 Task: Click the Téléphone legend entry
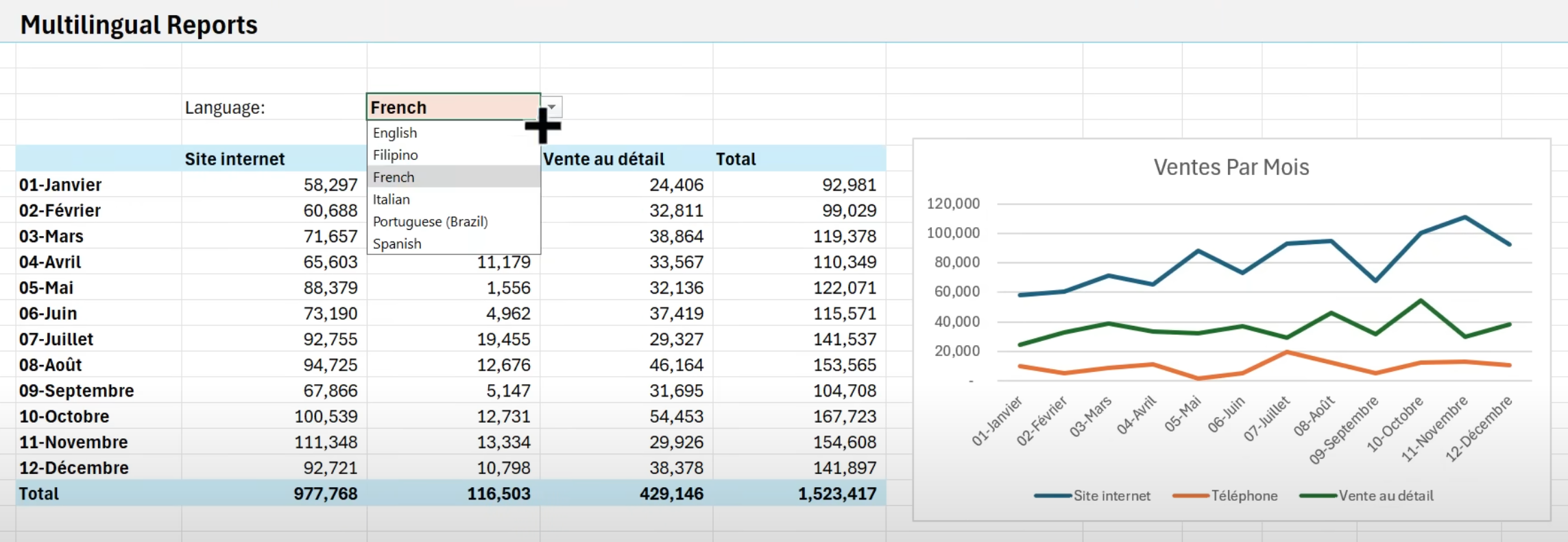[x=1244, y=496]
